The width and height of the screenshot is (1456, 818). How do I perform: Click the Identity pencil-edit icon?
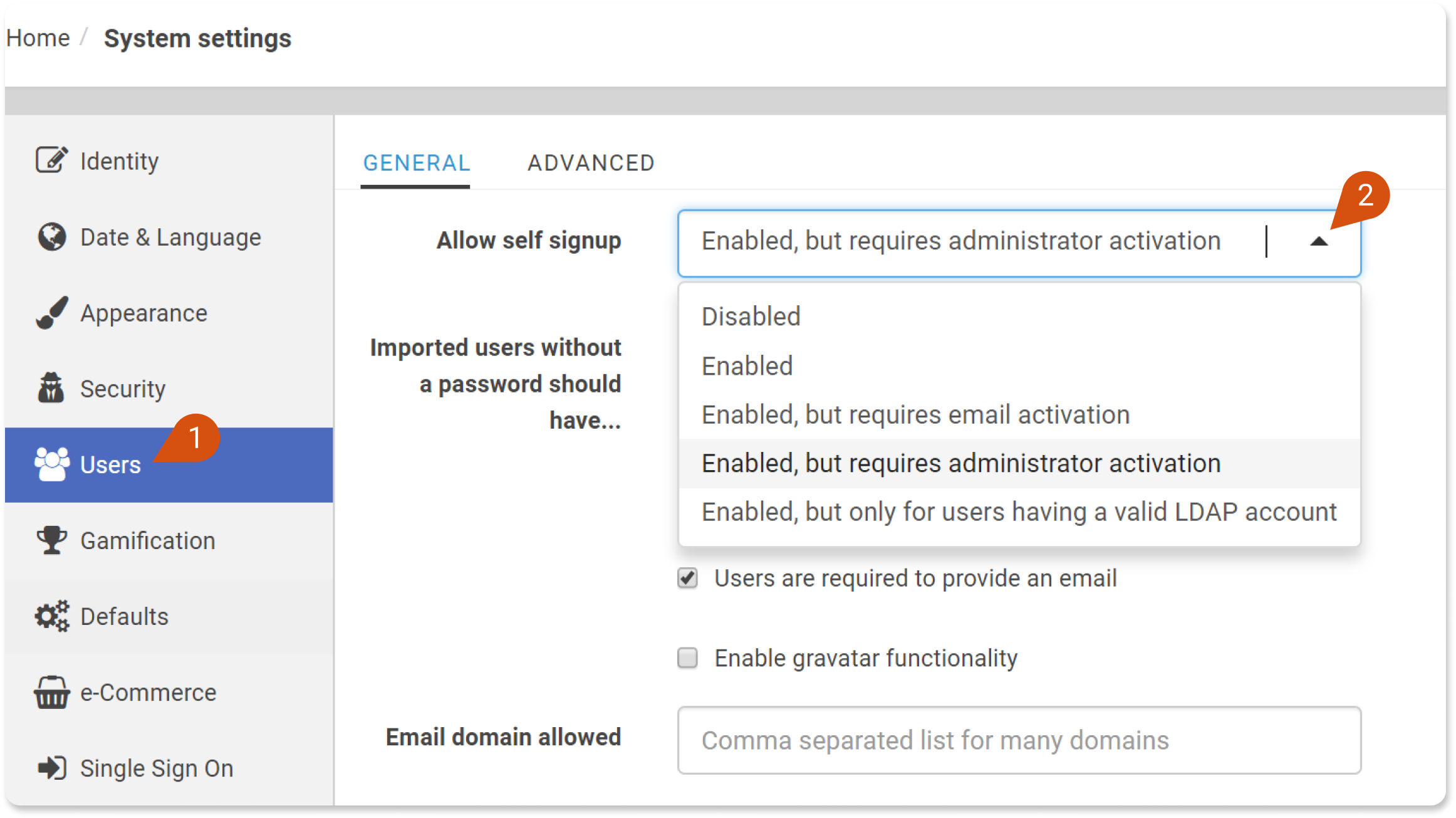(51, 160)
